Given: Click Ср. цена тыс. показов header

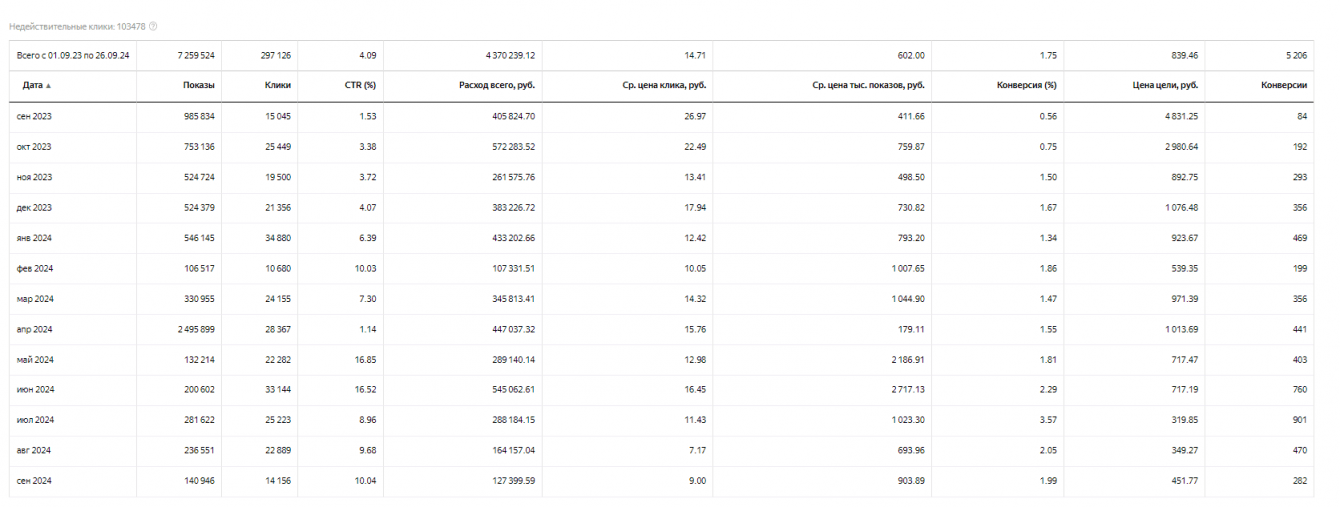Looking at the screenshot, I should click(x=868, y=86).
